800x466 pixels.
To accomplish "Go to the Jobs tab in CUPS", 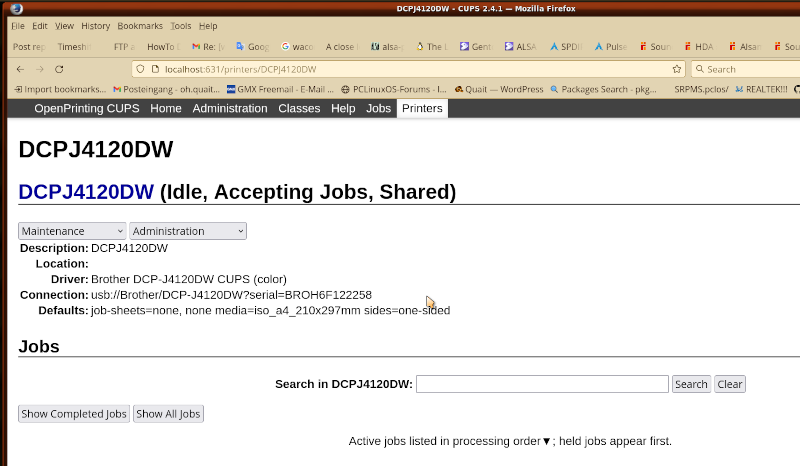I will tap(378, 108).
